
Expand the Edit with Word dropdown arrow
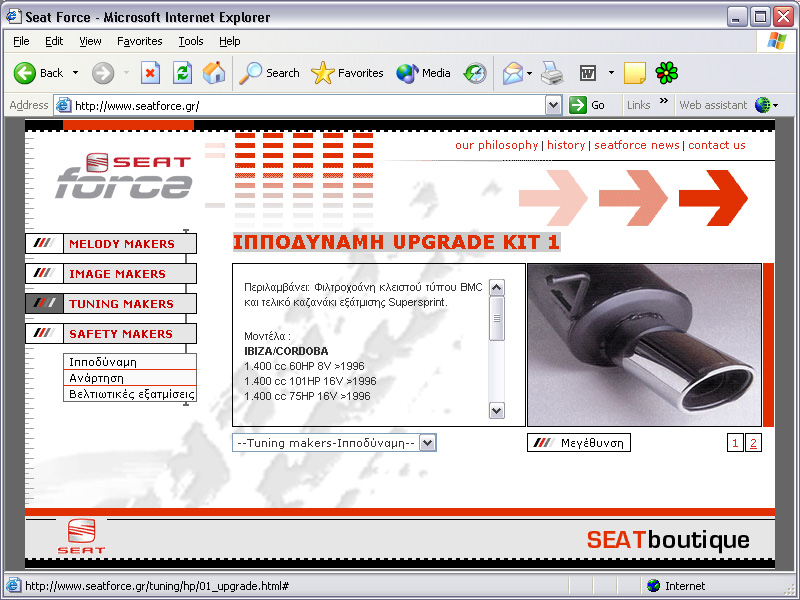pyautogui.click(x=611, y=73)
